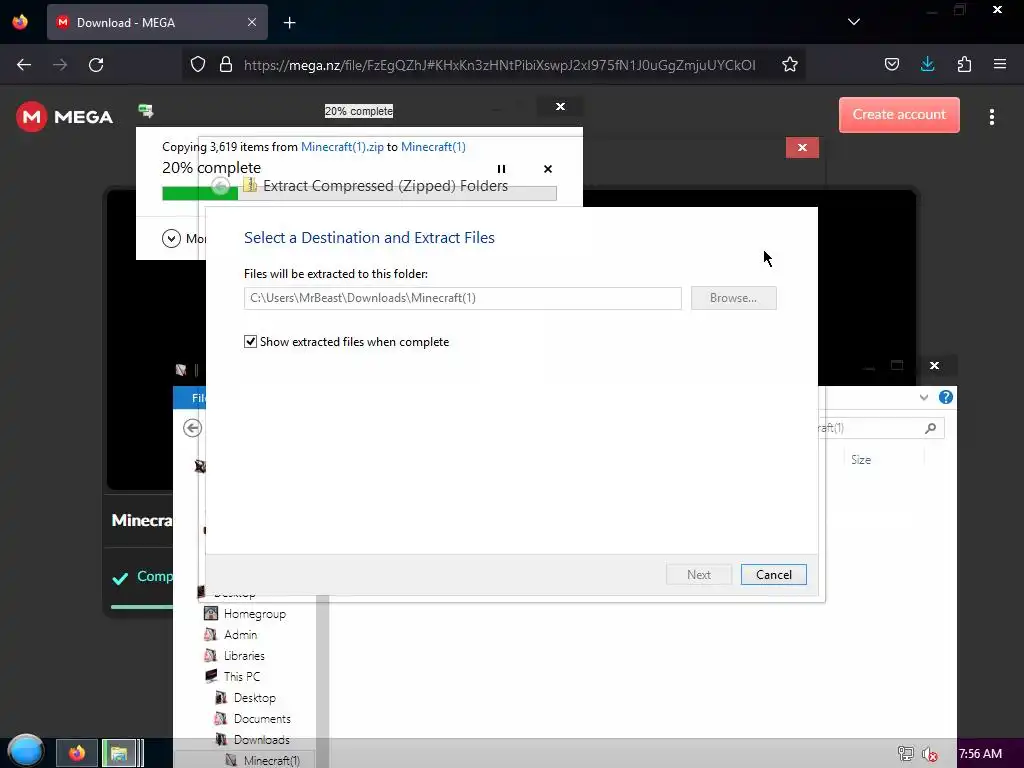Click the Minecraft(1).zip source link
Image resolution: width=1024 pixels, height=768 pixels.
click(342, 147)
